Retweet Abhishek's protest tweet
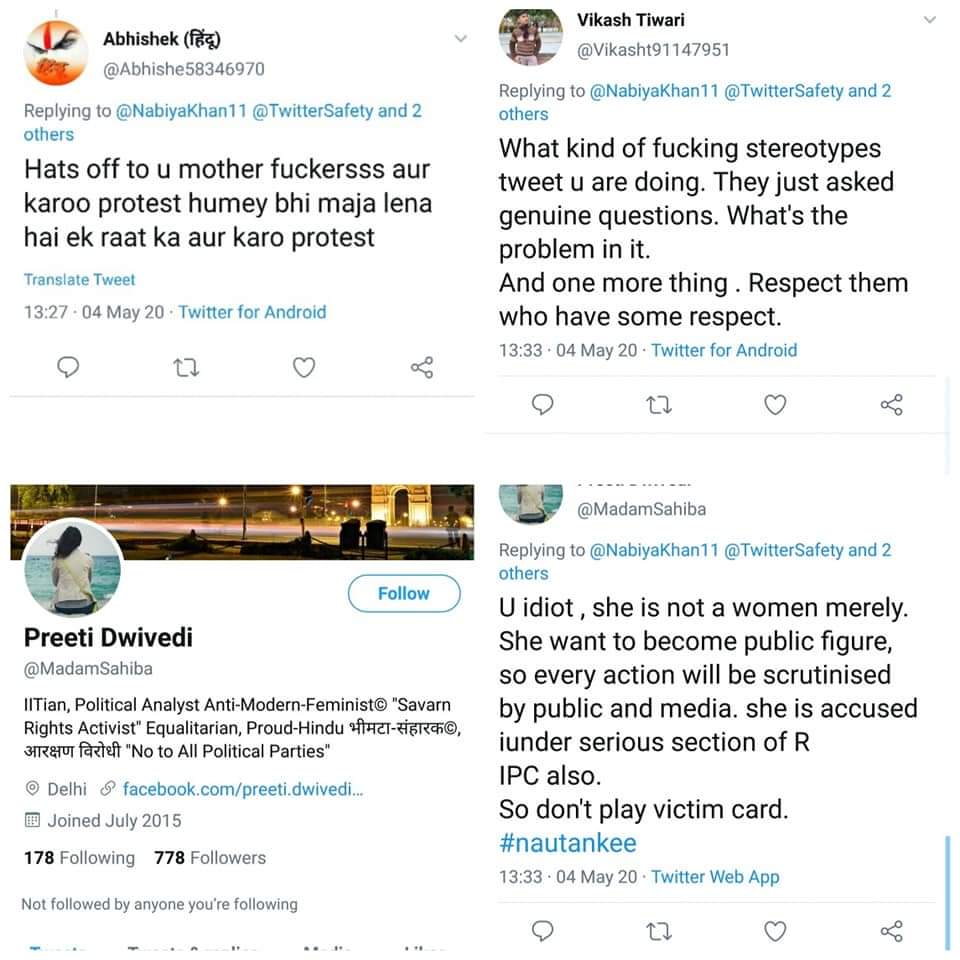 (x=186, y=368)
